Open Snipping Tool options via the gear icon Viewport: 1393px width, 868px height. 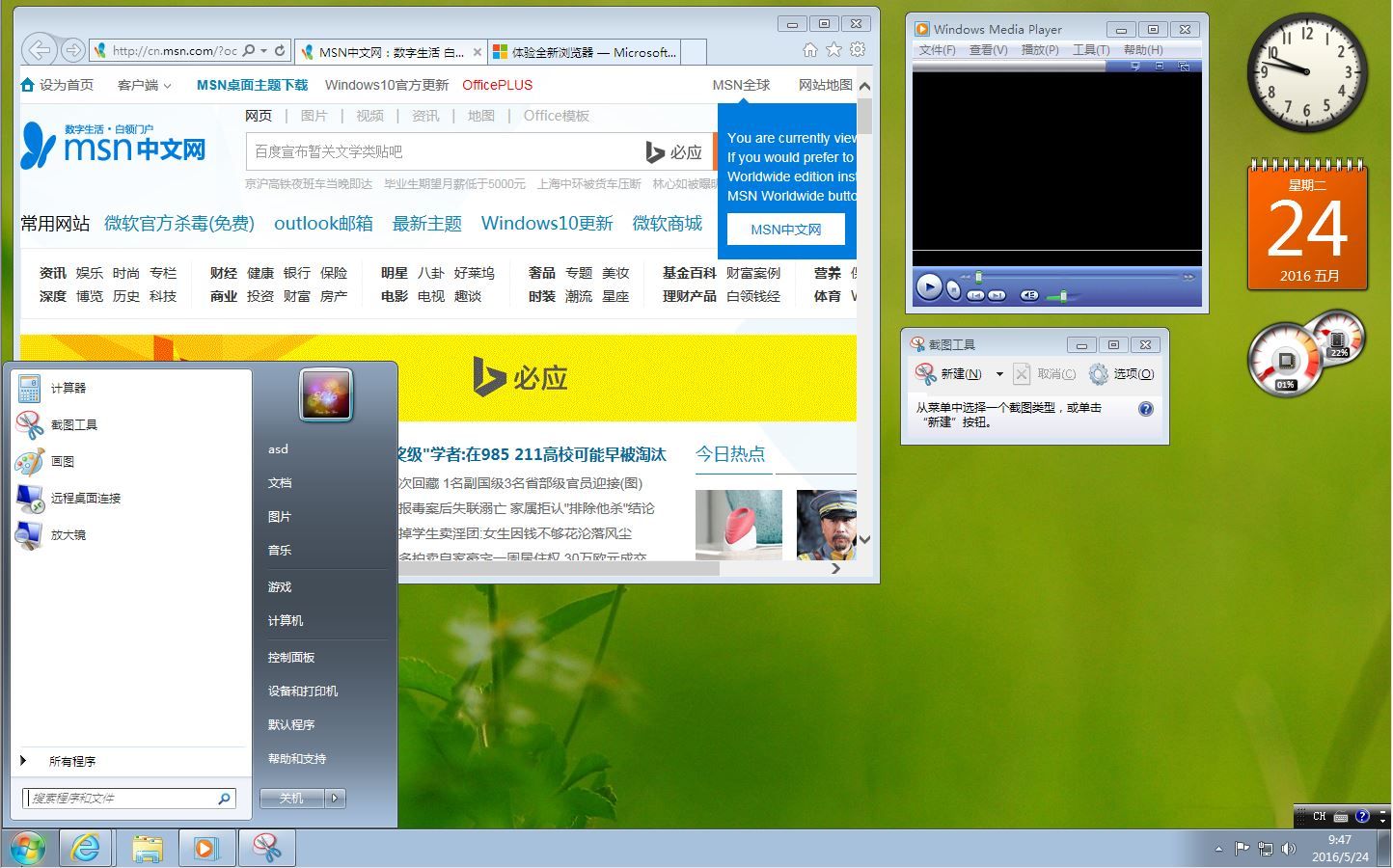pos(1099,374)
